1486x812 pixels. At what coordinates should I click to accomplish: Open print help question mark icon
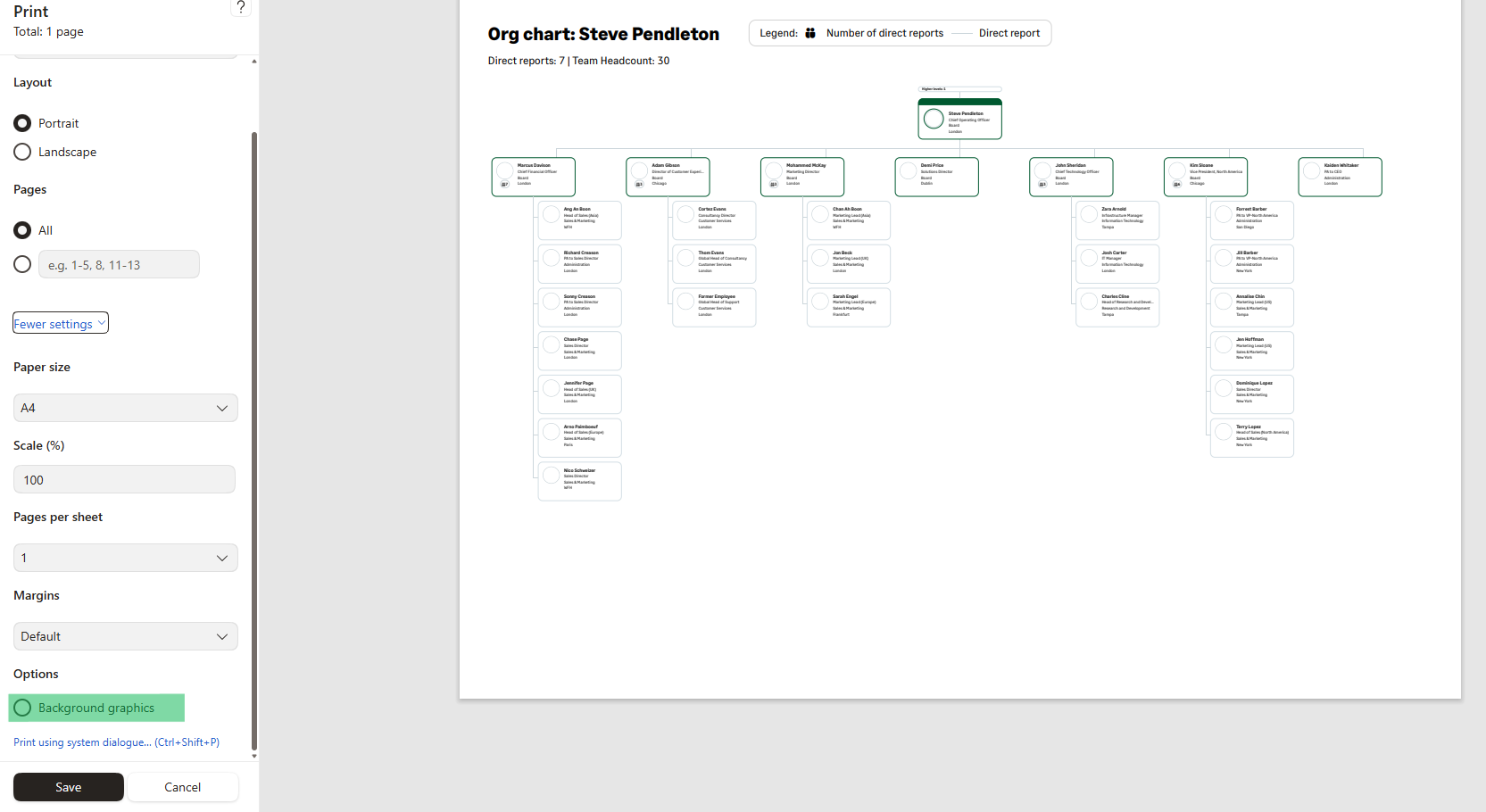240,7
